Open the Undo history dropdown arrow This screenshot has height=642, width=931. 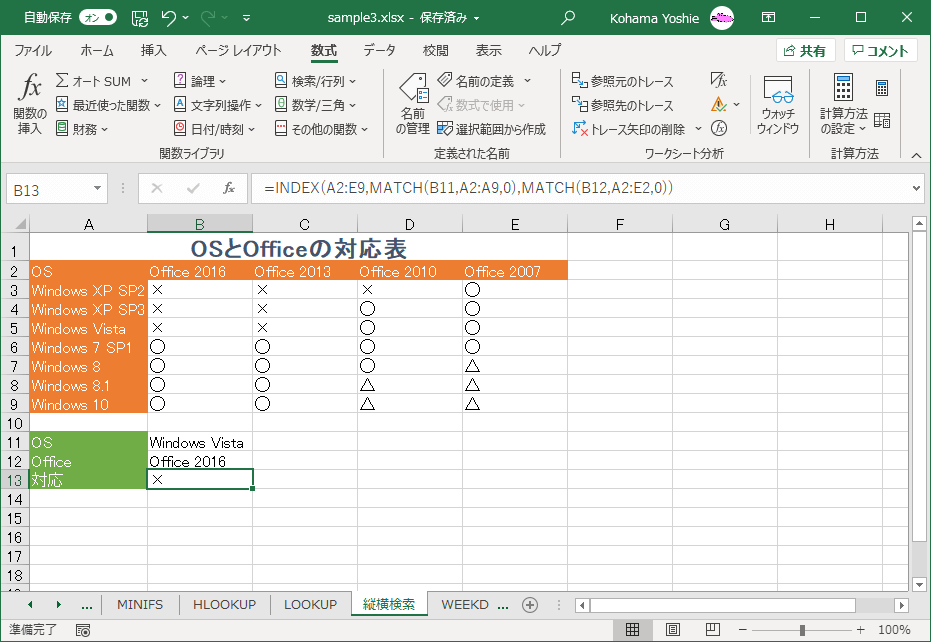(185, 18)
